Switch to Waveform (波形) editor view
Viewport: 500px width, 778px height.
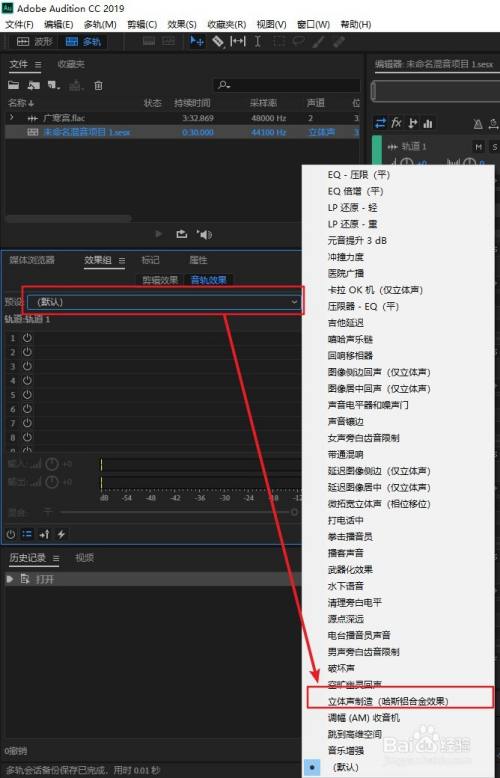[x=34, y=42]
